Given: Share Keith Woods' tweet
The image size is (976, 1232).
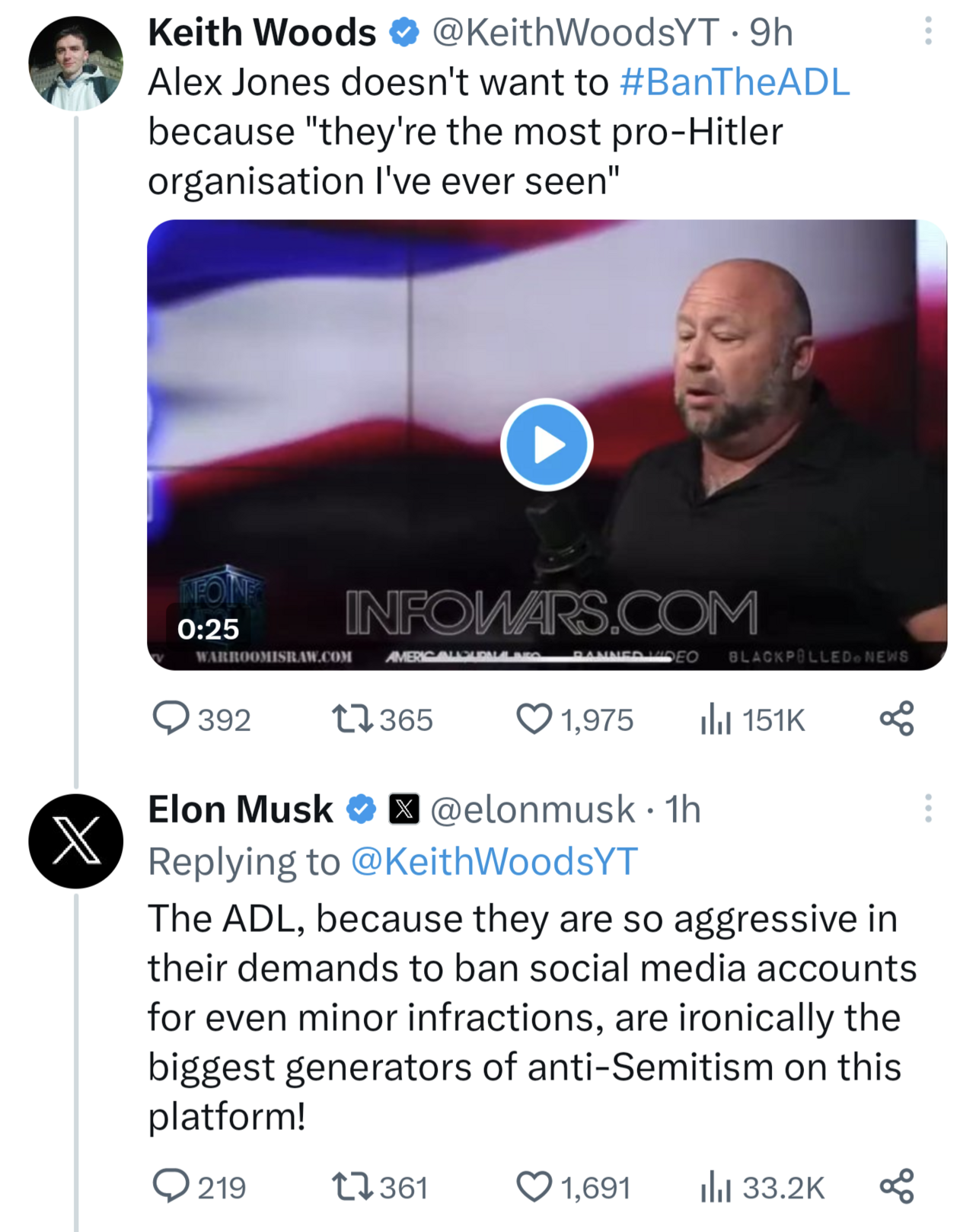Looking at the screenshot, I should coord(896,718).
